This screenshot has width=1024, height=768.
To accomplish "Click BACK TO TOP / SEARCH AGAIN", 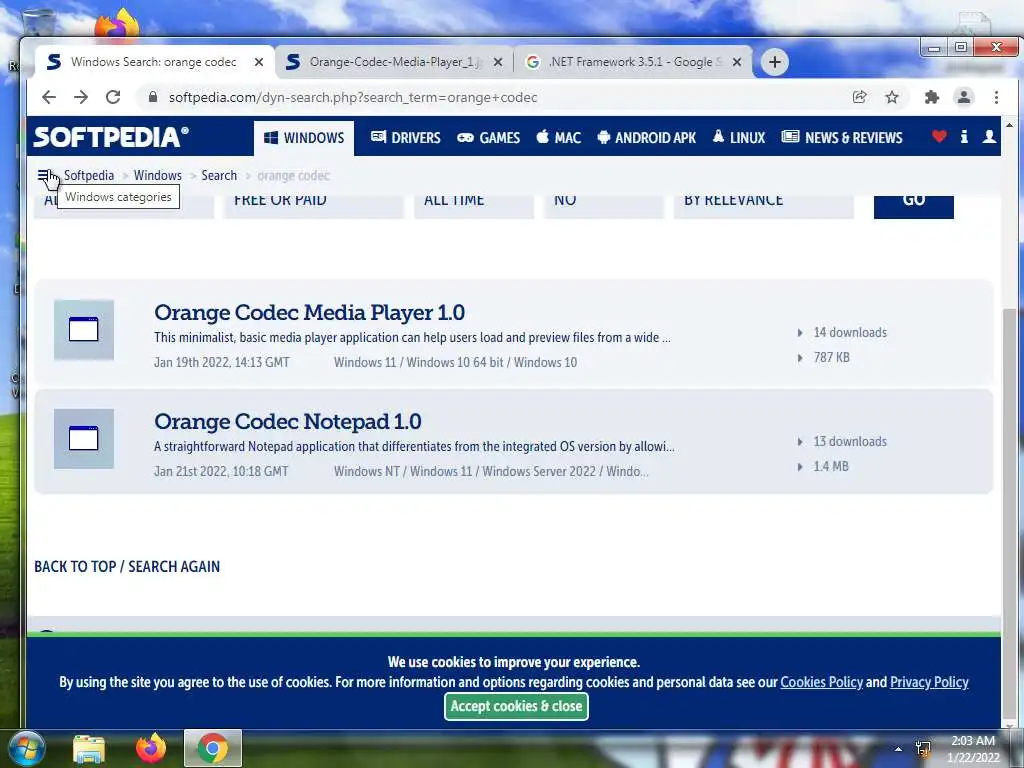I will (x=127, y=566).
